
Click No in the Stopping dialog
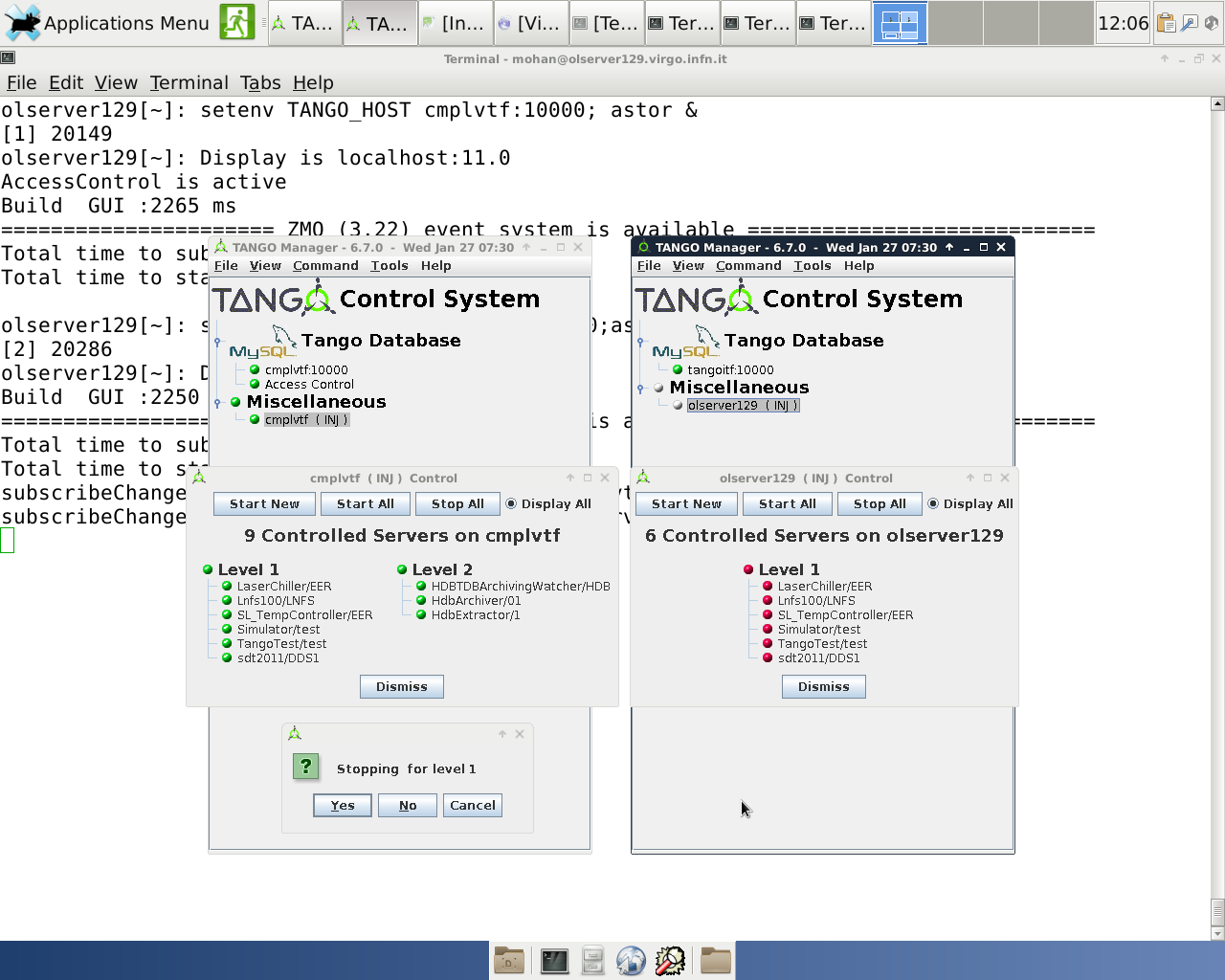(408, 805)
